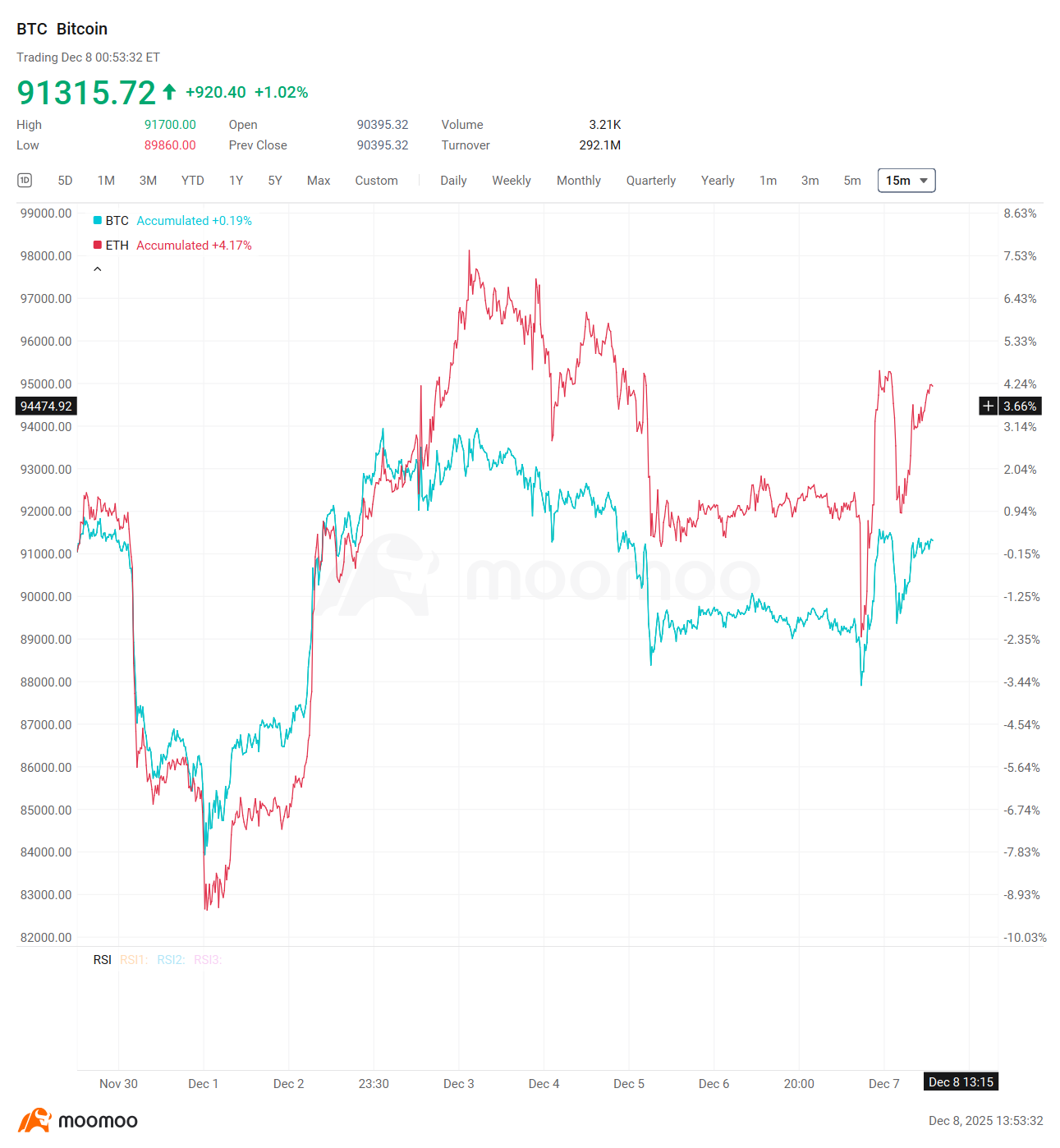Open the 15m interval dropdown

click(x=906, y=180)
